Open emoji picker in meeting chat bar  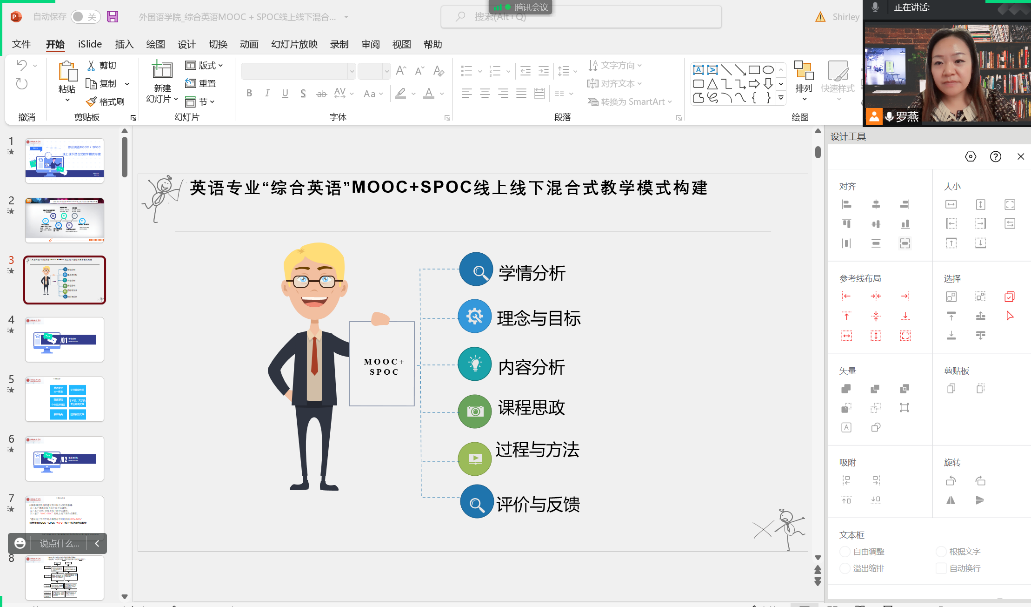tap(20, 543)
